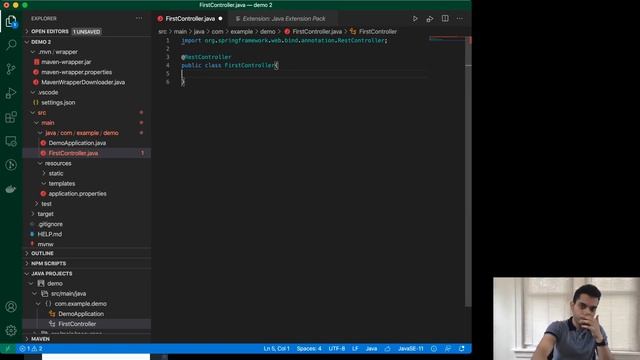Click the Ln 5, Col 1 status item
Screen dimensions: 640x360
tap(276, 349)
